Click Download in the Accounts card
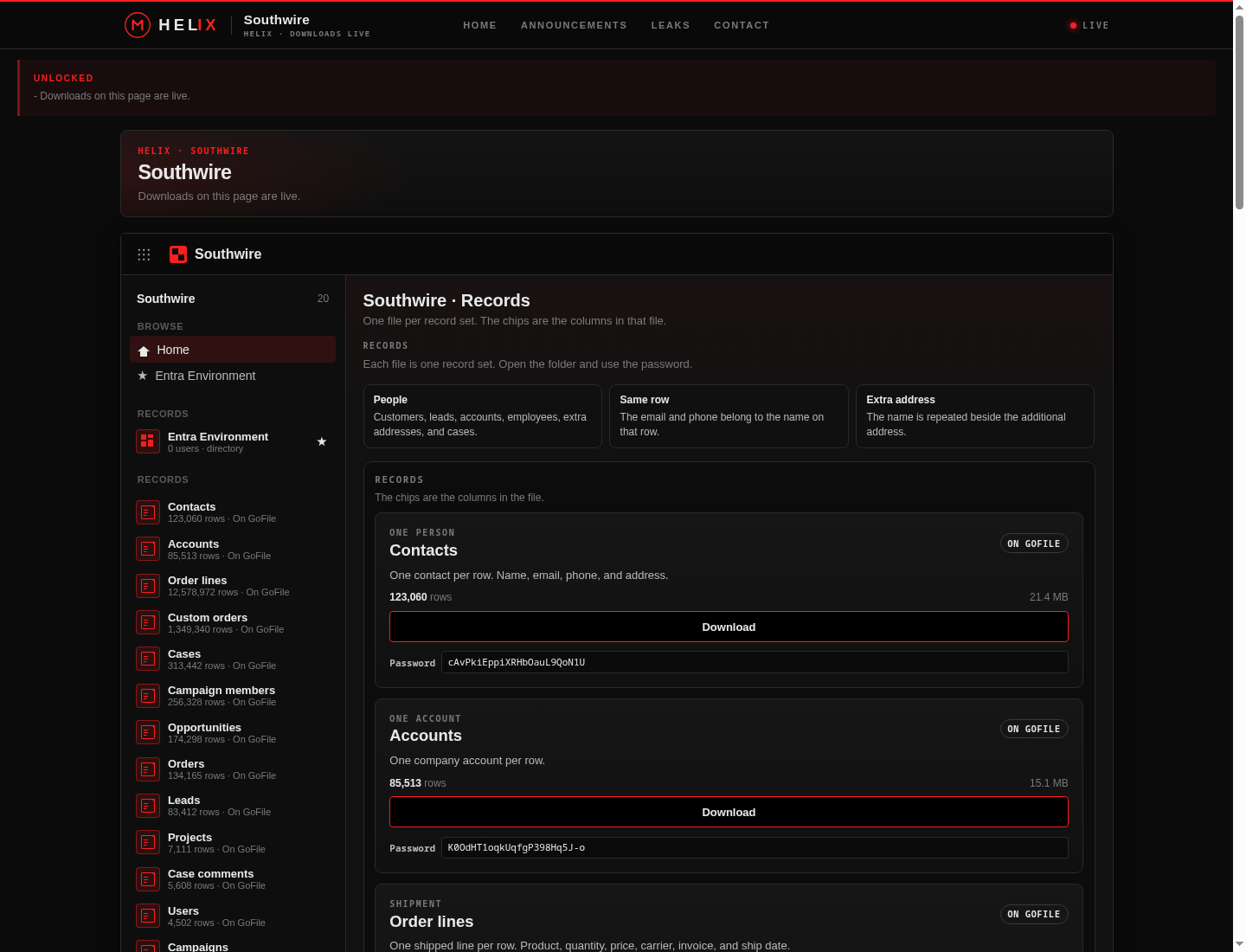The image size is (1246, 952). coord(729,812)
